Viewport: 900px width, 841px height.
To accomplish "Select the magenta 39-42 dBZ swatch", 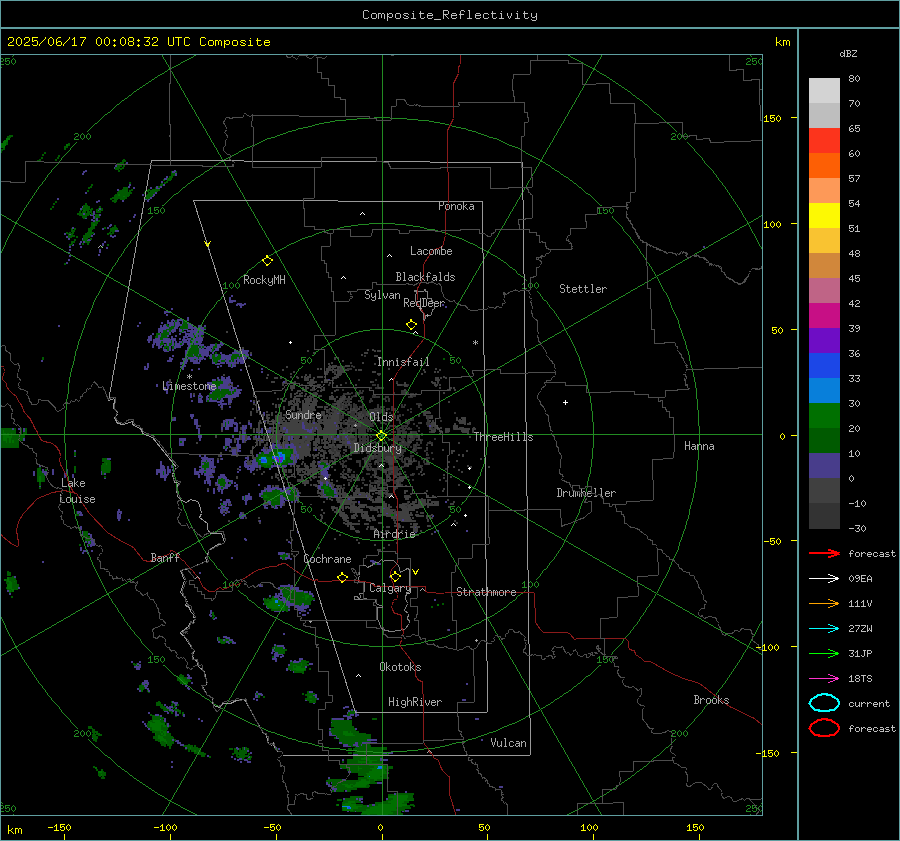I will pyautogui.click(x=824, y=316).
